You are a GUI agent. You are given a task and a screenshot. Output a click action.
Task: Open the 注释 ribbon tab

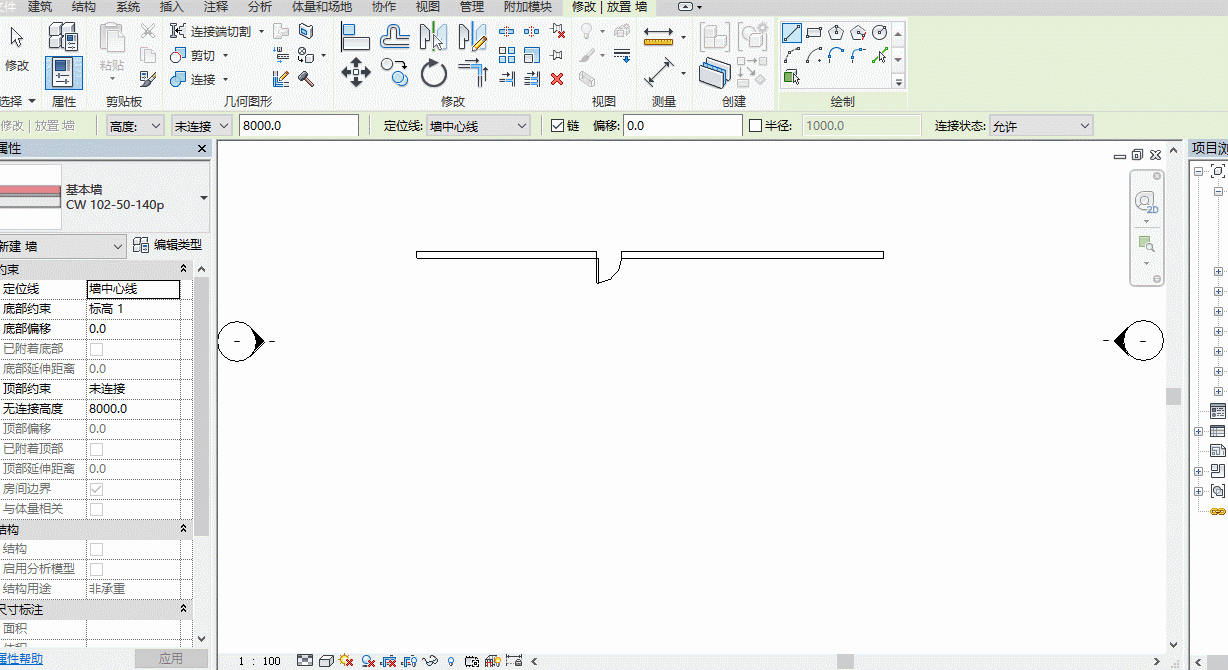point(215,7)
